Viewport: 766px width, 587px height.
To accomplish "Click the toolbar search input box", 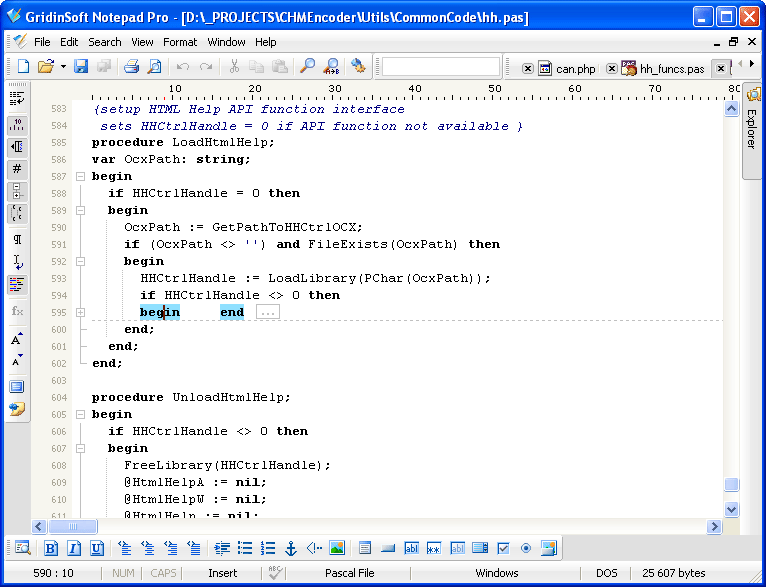I will click(x=441, y=67).
